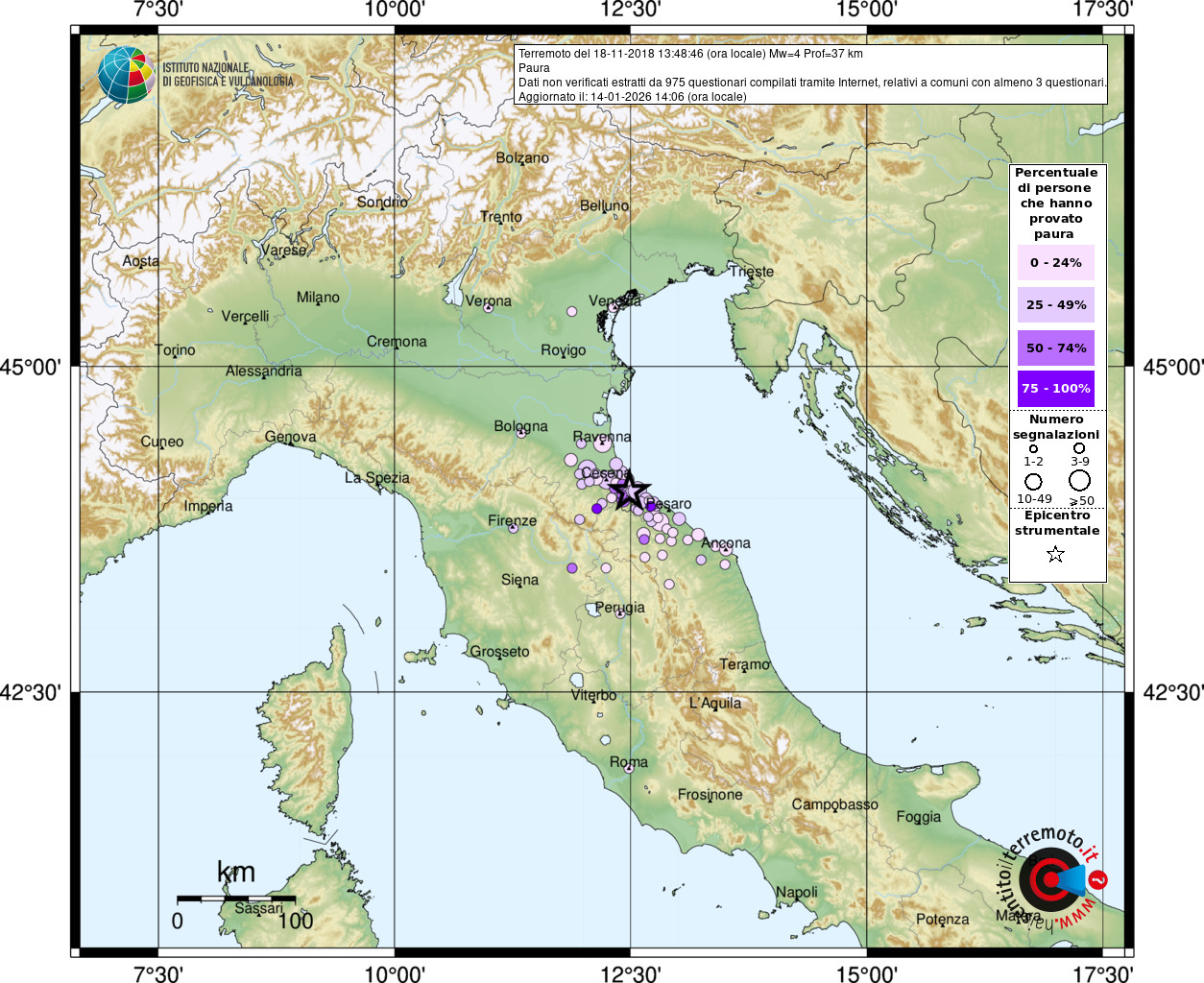Click the Trento city label
1204x983 pixels.
(x=501, y=217)
